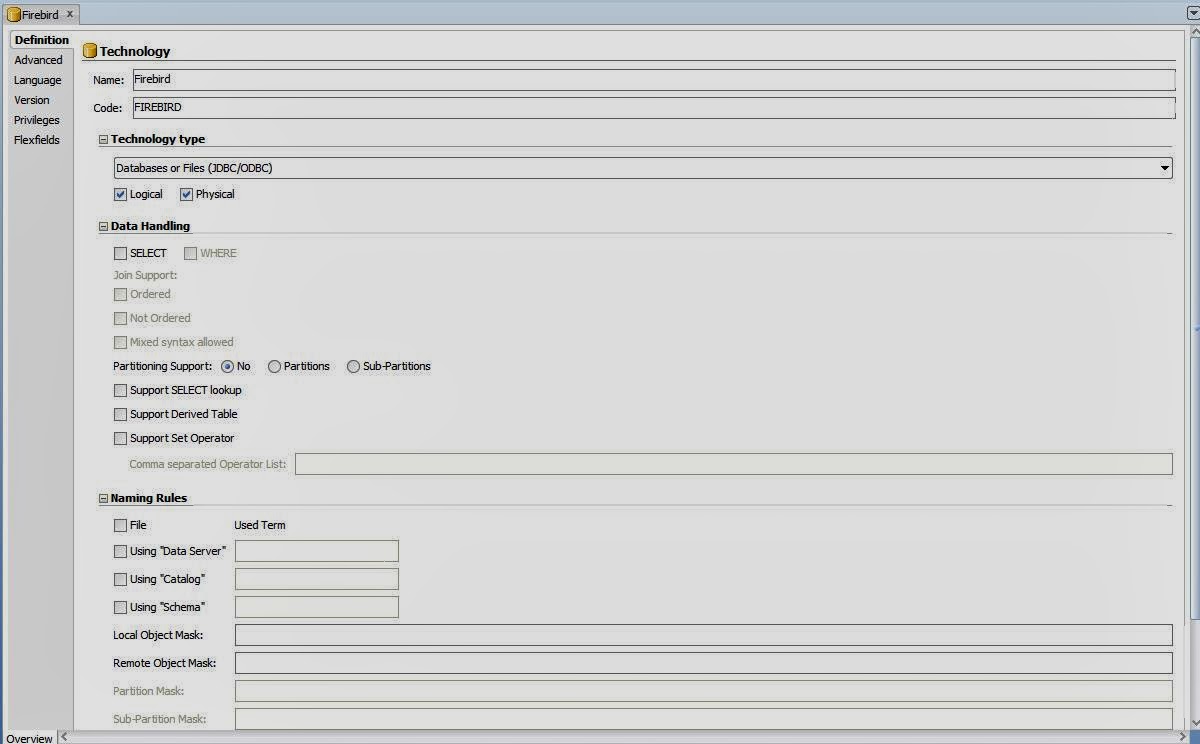Open the Flexfields side tab
This screenshot has width=1200, height=744.
[36, 140]
